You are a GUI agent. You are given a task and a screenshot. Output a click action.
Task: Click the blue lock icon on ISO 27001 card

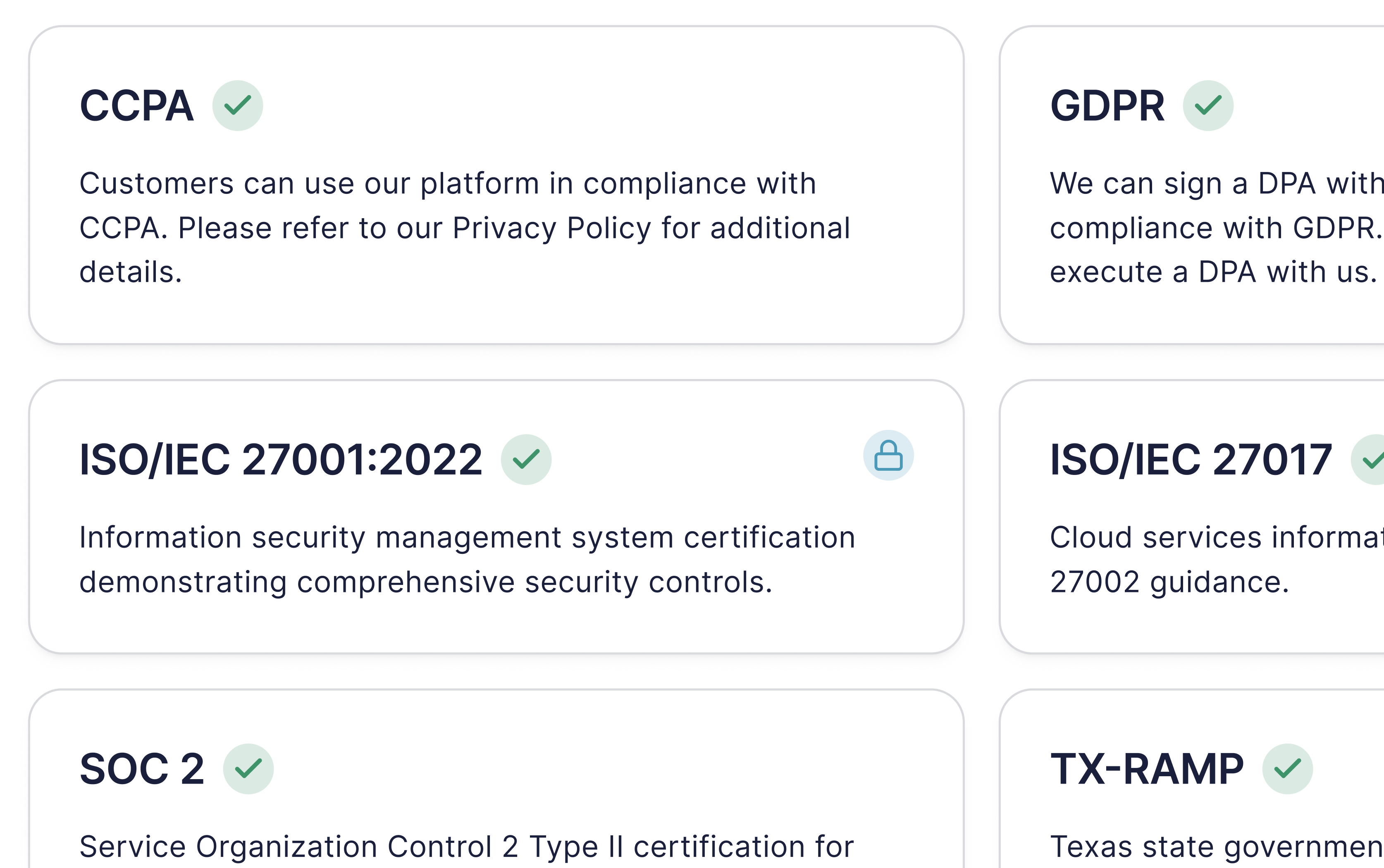(888, 455)
